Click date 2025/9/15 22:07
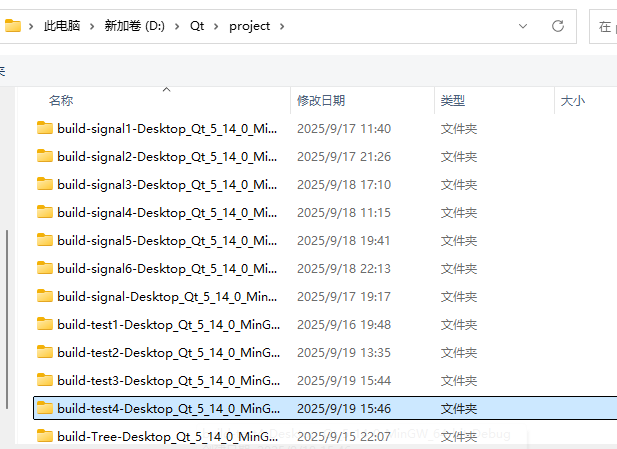 click(x=344, y=436)
